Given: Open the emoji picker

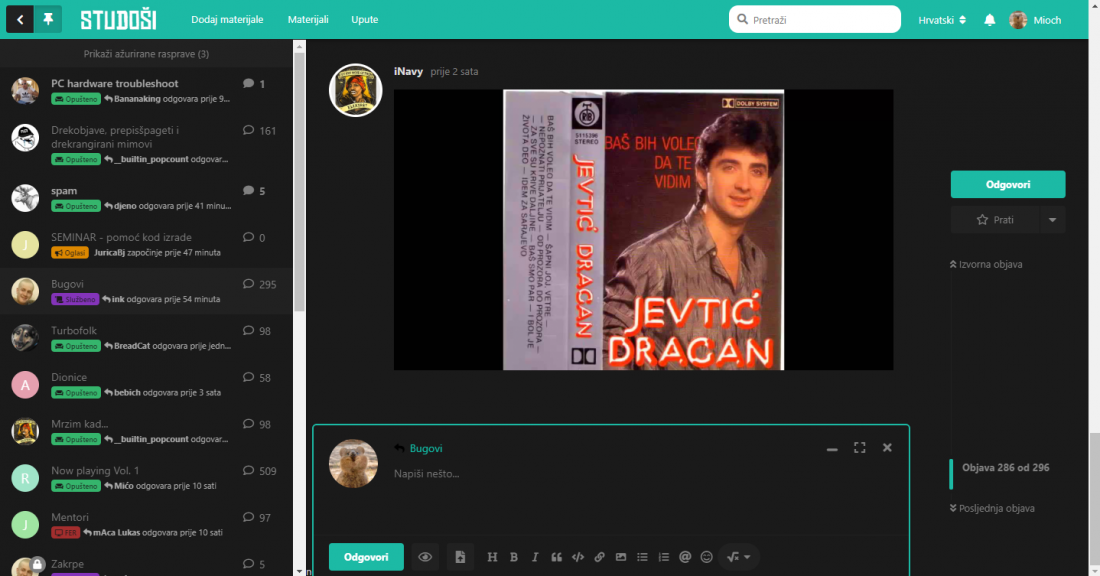Looking at the screenshot, I should 706,557.
